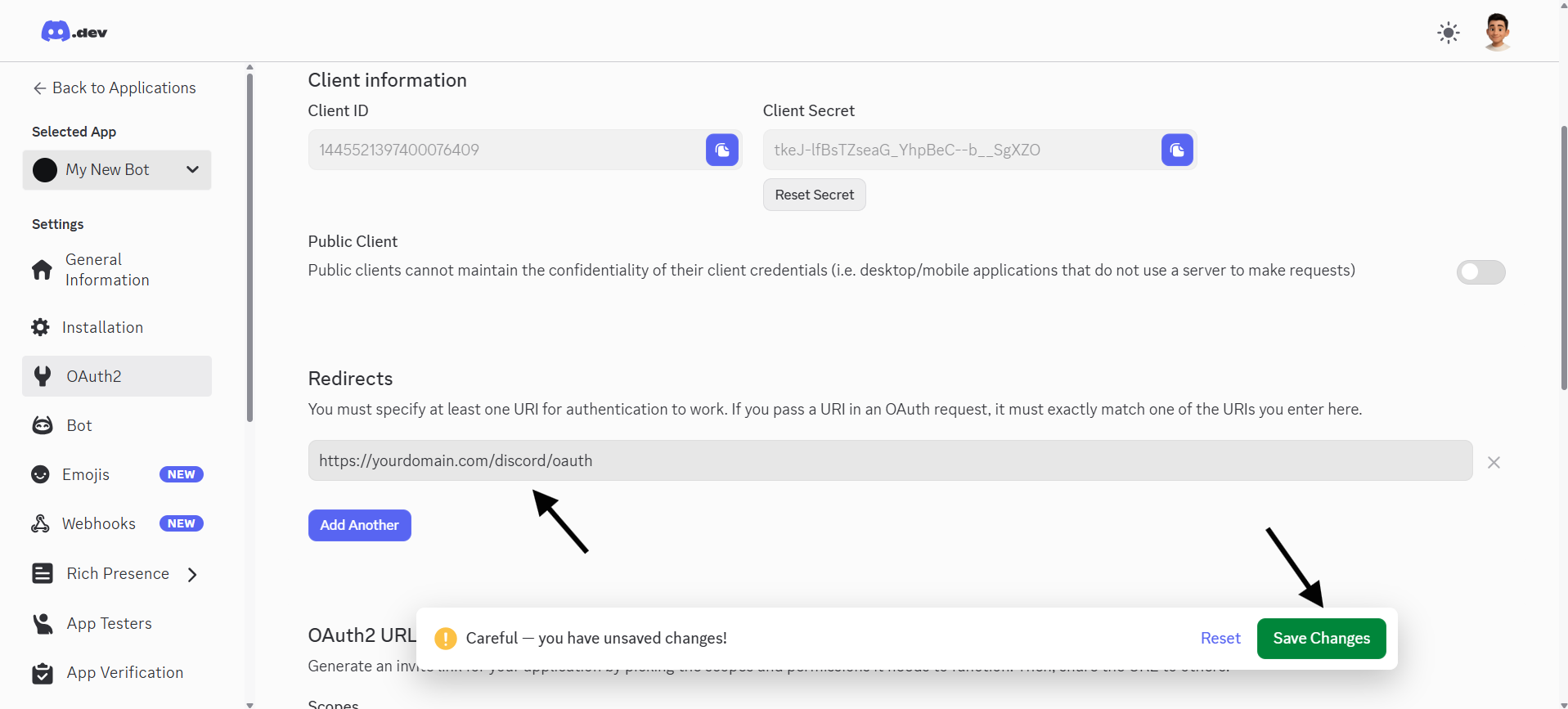This screenshot has height=709, width=1568.
Task: Copy the Client ID value
Action: coord(722,150)
